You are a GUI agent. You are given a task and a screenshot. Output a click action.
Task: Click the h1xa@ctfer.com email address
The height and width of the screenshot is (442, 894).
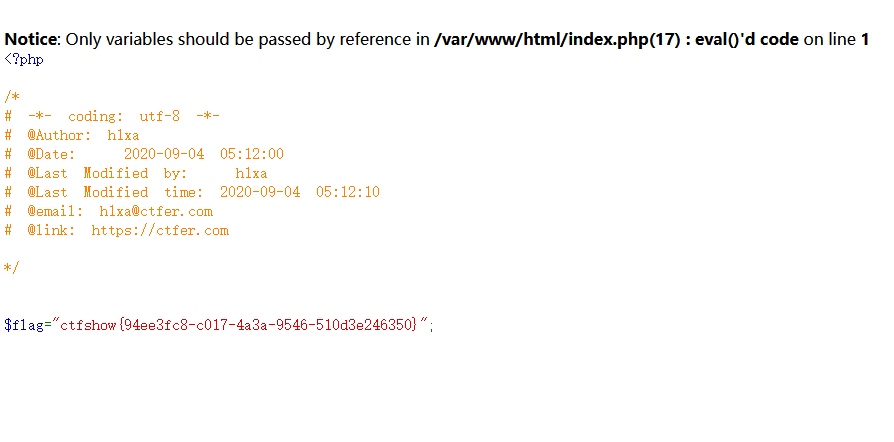156,211
